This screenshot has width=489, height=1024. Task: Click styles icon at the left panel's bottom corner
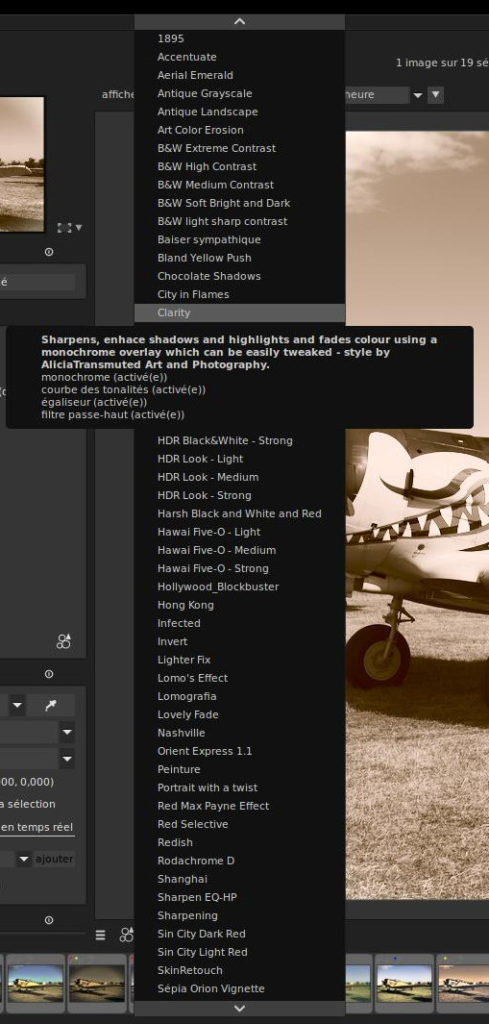[x=63, y=642]
